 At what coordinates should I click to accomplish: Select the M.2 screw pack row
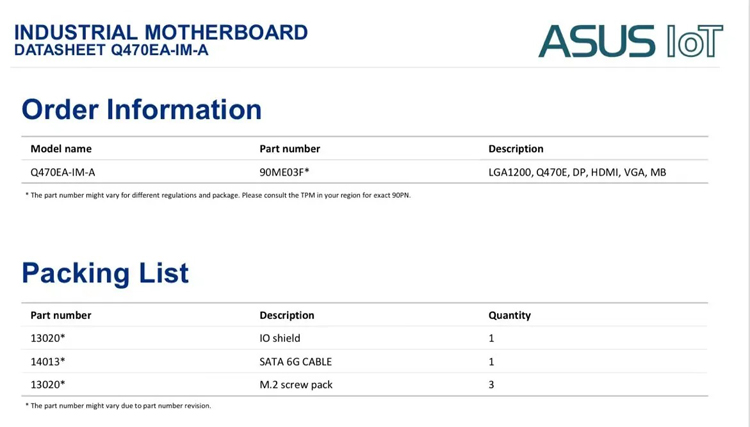364,384
